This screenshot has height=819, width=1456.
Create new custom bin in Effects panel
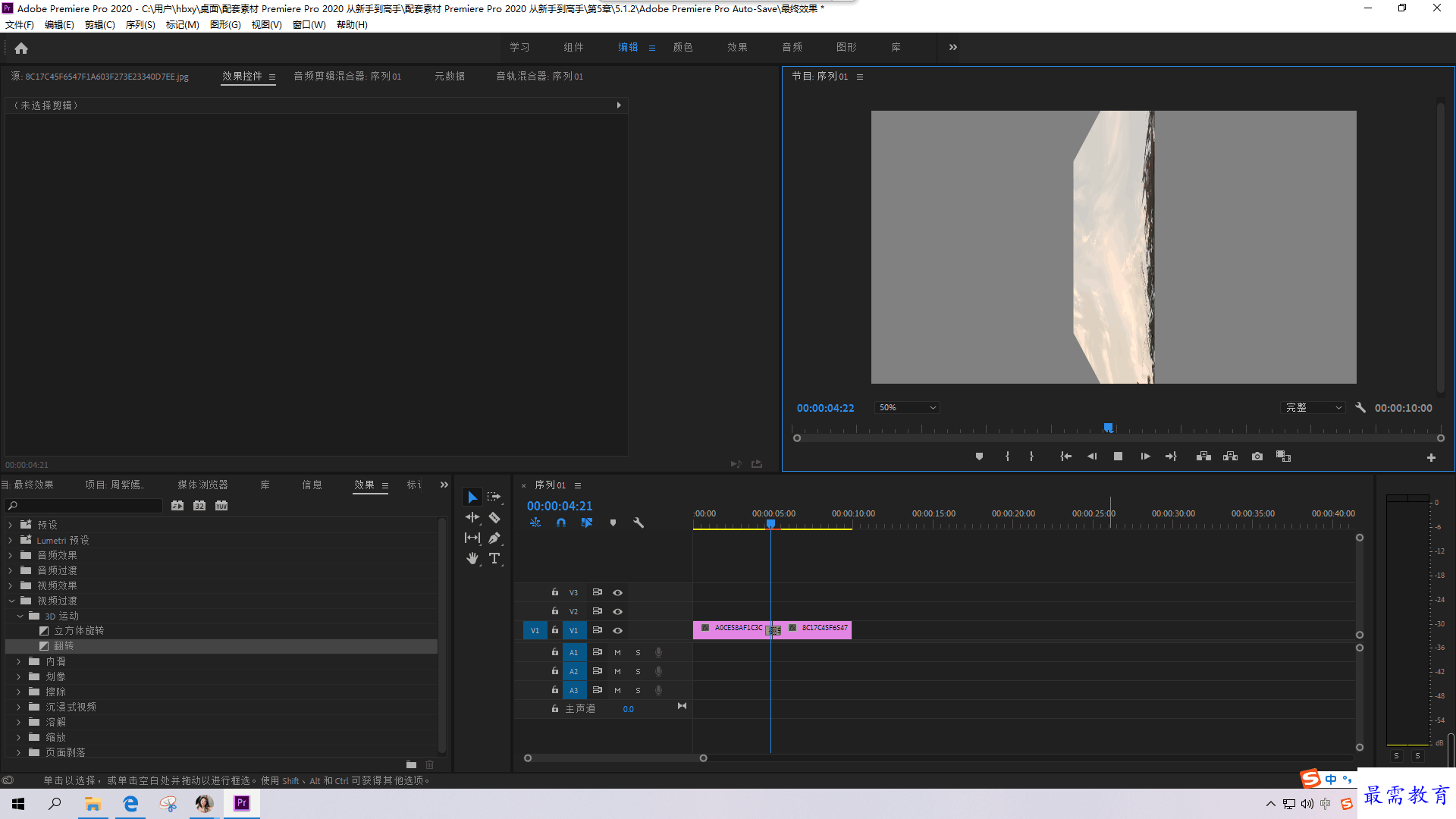(x=411, y=764)
